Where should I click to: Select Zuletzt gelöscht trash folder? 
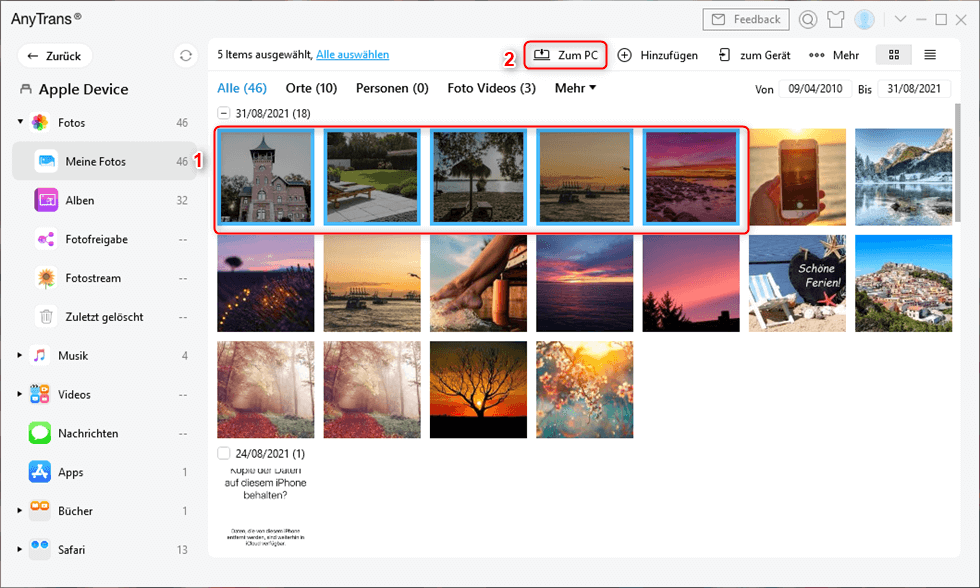point(104,317)
